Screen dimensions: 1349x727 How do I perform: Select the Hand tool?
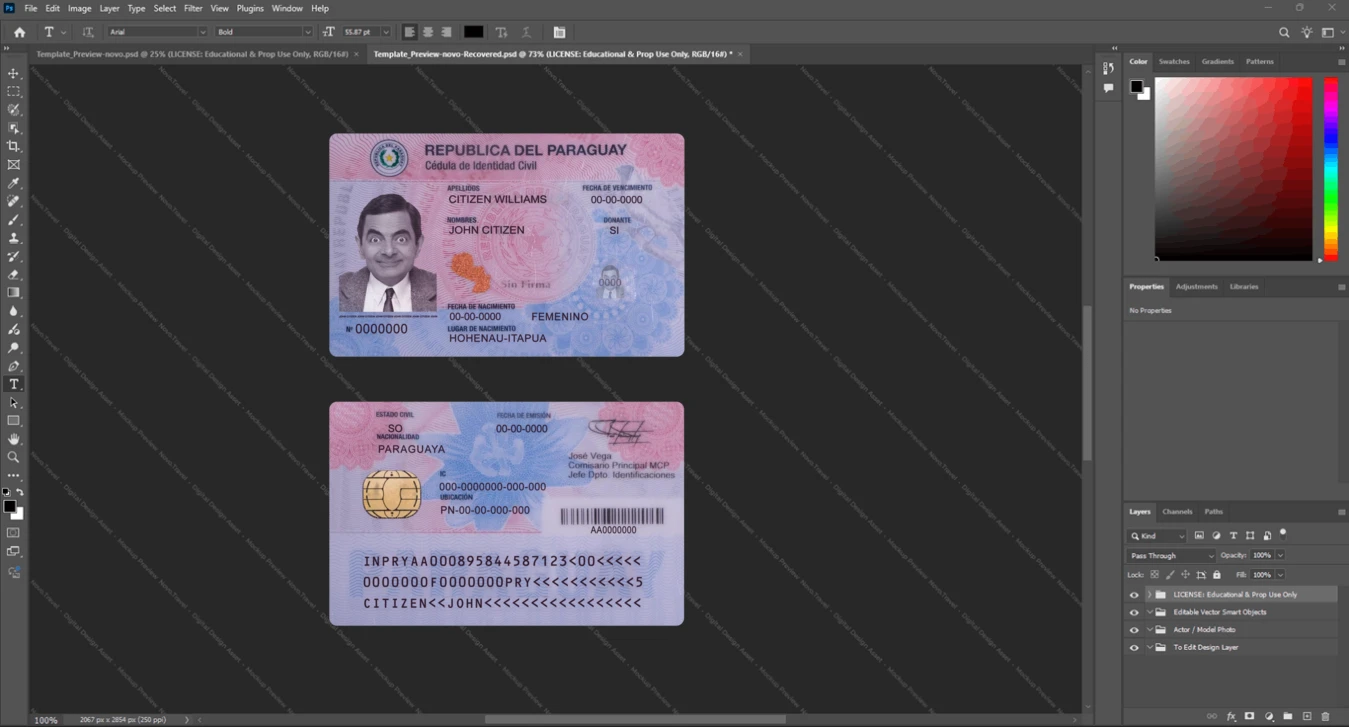coord(14,439)
